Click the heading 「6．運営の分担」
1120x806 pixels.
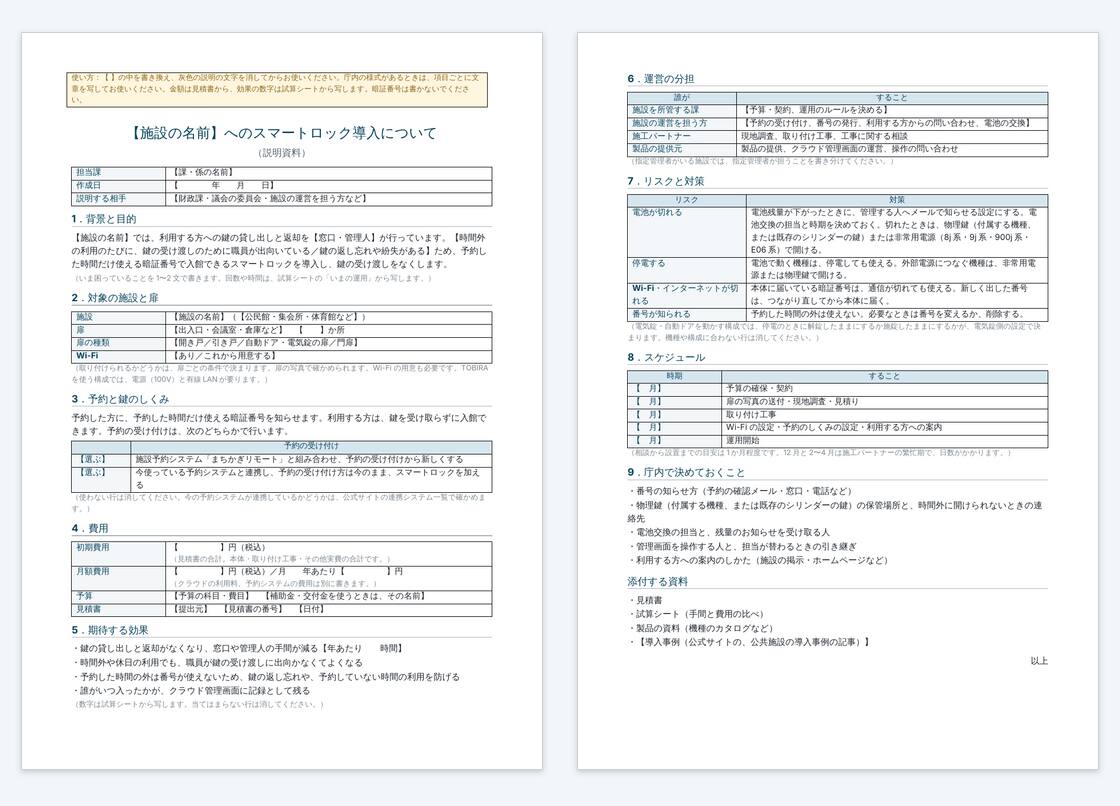(661, 79)
